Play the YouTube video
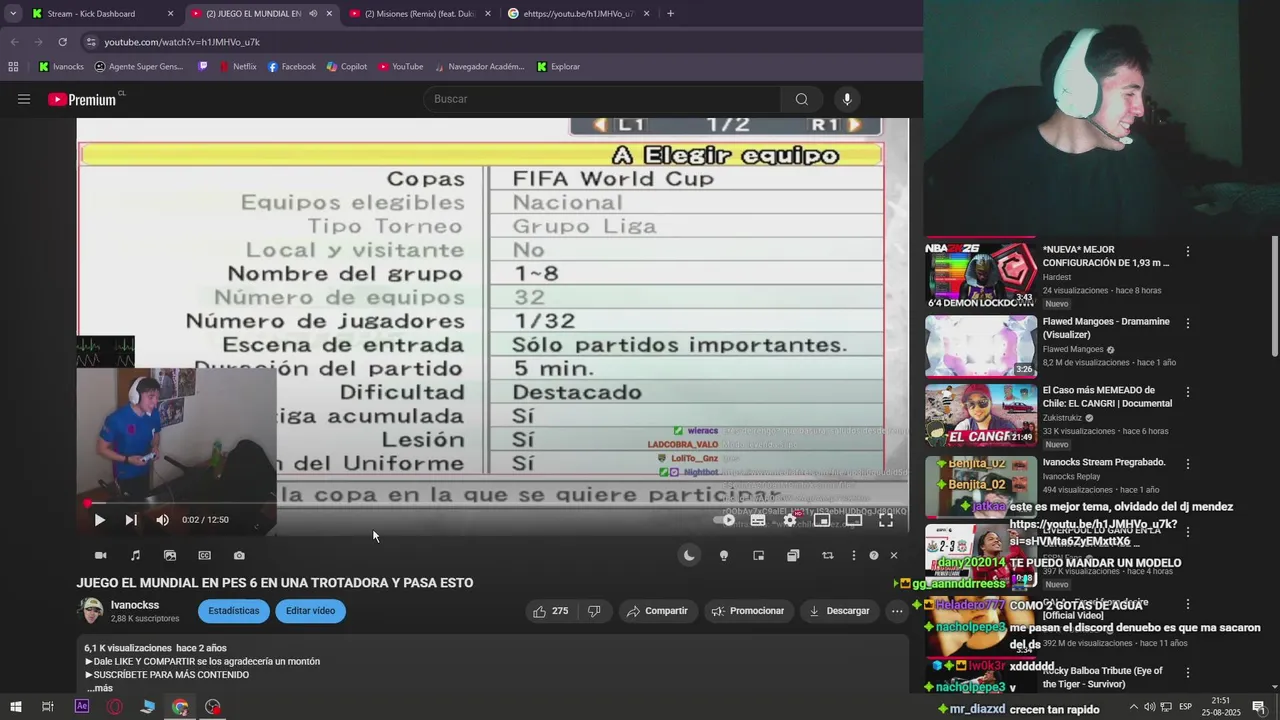Image resolution: width=1280 pixels, height=720 pixels. click(x=99, y=520)
